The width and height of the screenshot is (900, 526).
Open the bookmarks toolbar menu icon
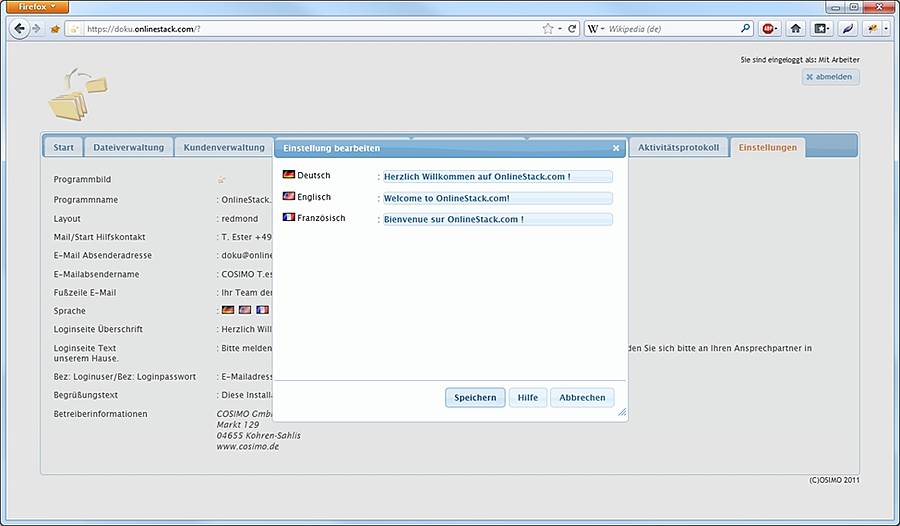coord(821,28)
